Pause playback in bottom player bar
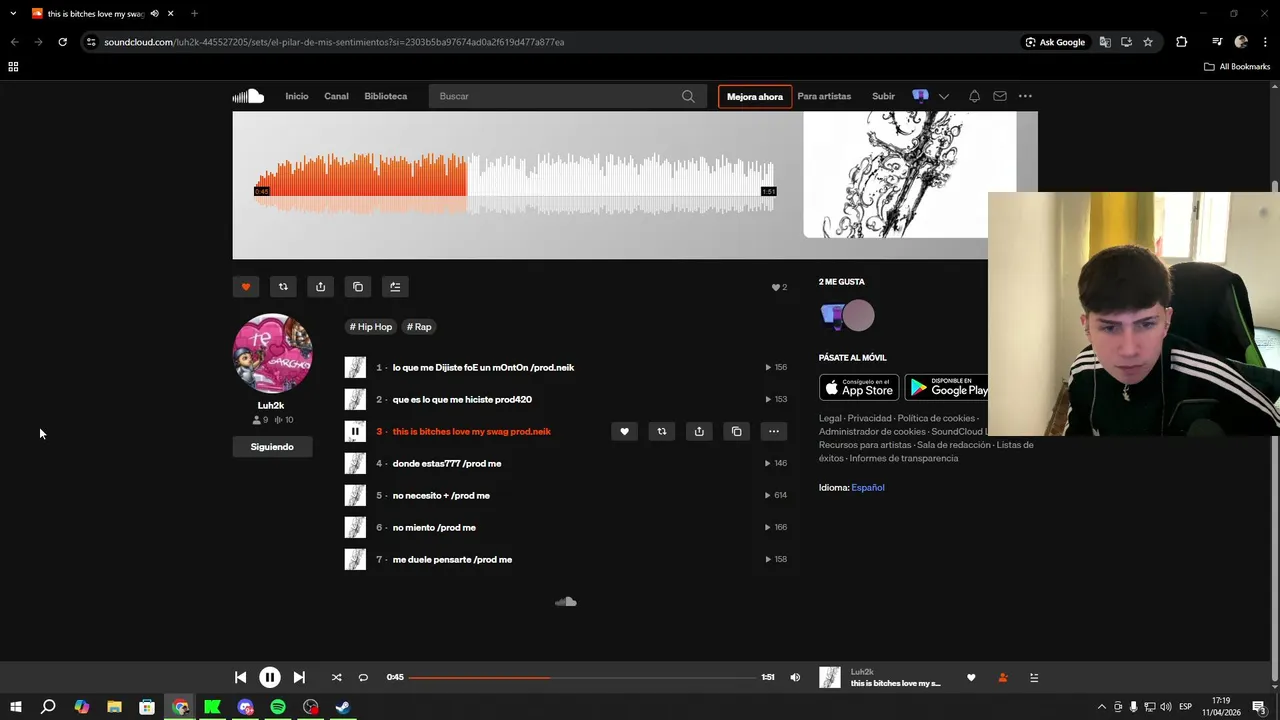This screenshot has width=1280, height=720. (x=270, y=677)
